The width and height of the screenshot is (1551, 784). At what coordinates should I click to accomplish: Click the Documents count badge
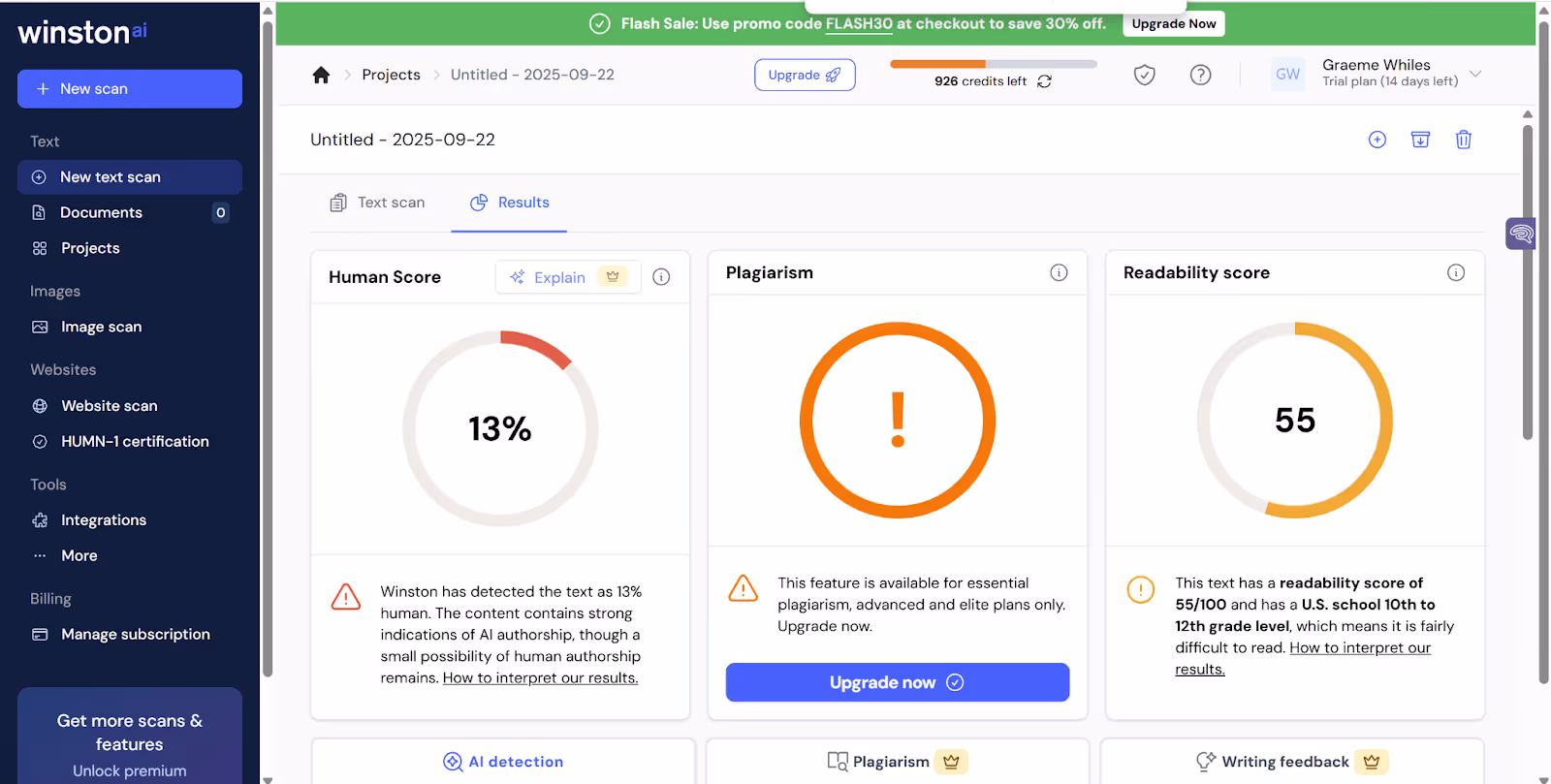pyautogui.click(x=221, y=212)
